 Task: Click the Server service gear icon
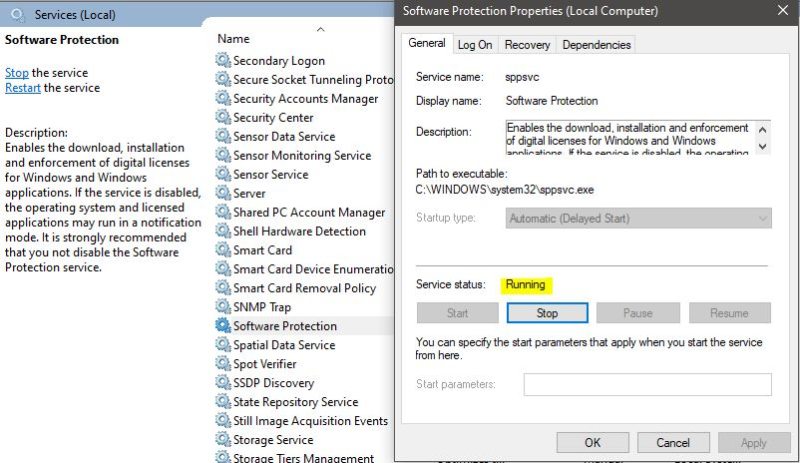223,192
